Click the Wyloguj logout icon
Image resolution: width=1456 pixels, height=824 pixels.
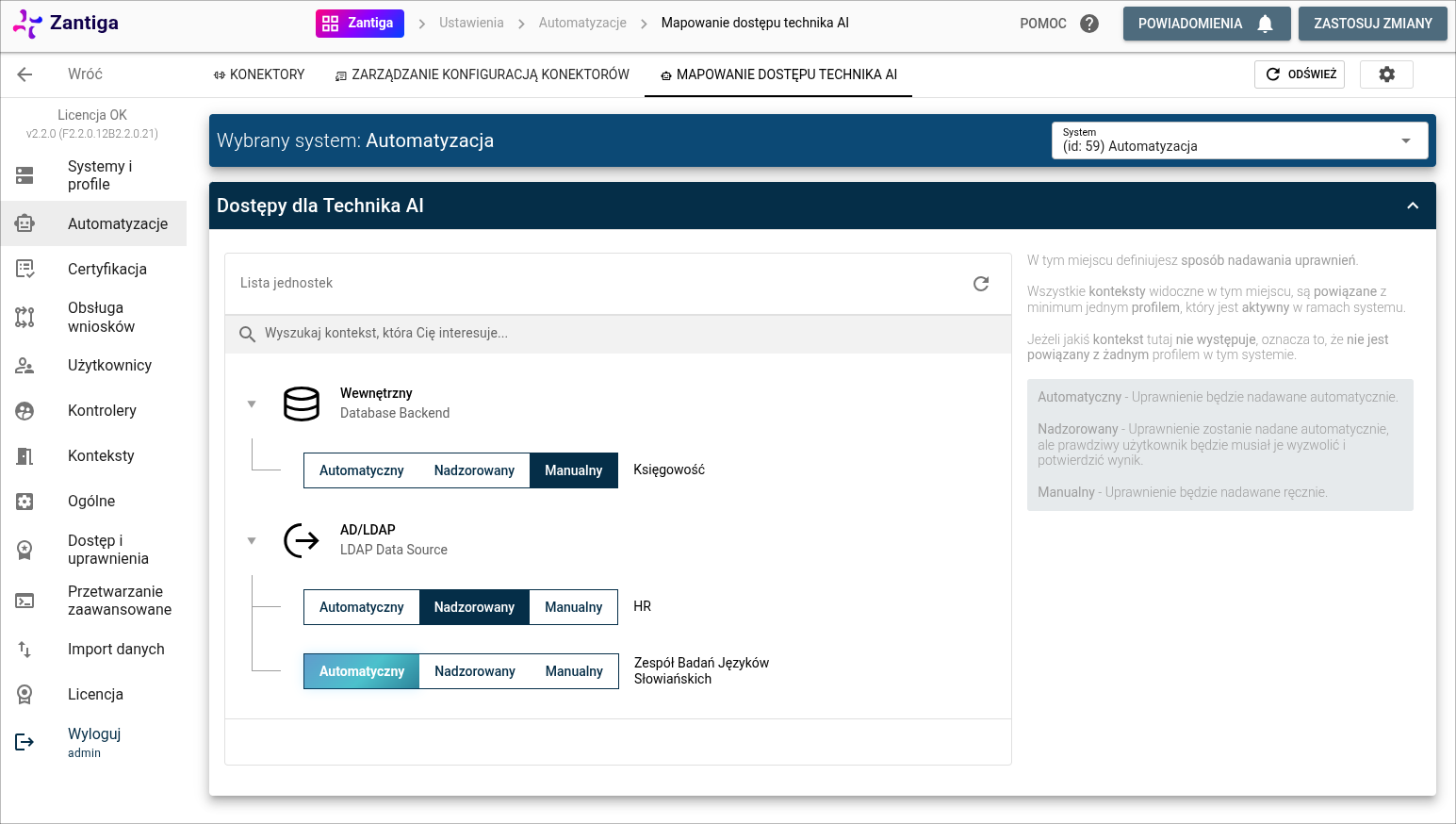tap(25, 742)
